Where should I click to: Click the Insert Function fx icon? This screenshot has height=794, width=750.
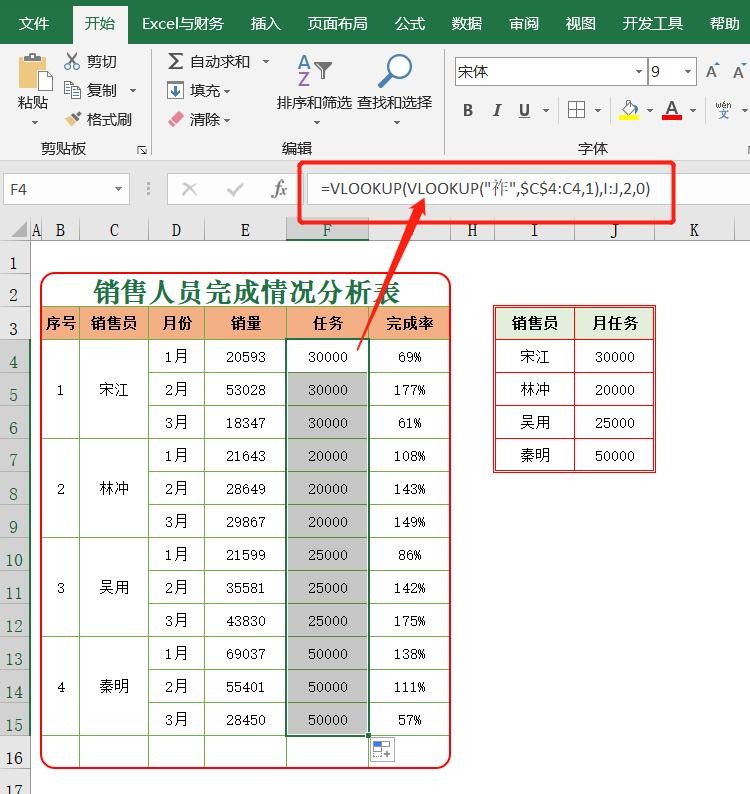[280, 189]
